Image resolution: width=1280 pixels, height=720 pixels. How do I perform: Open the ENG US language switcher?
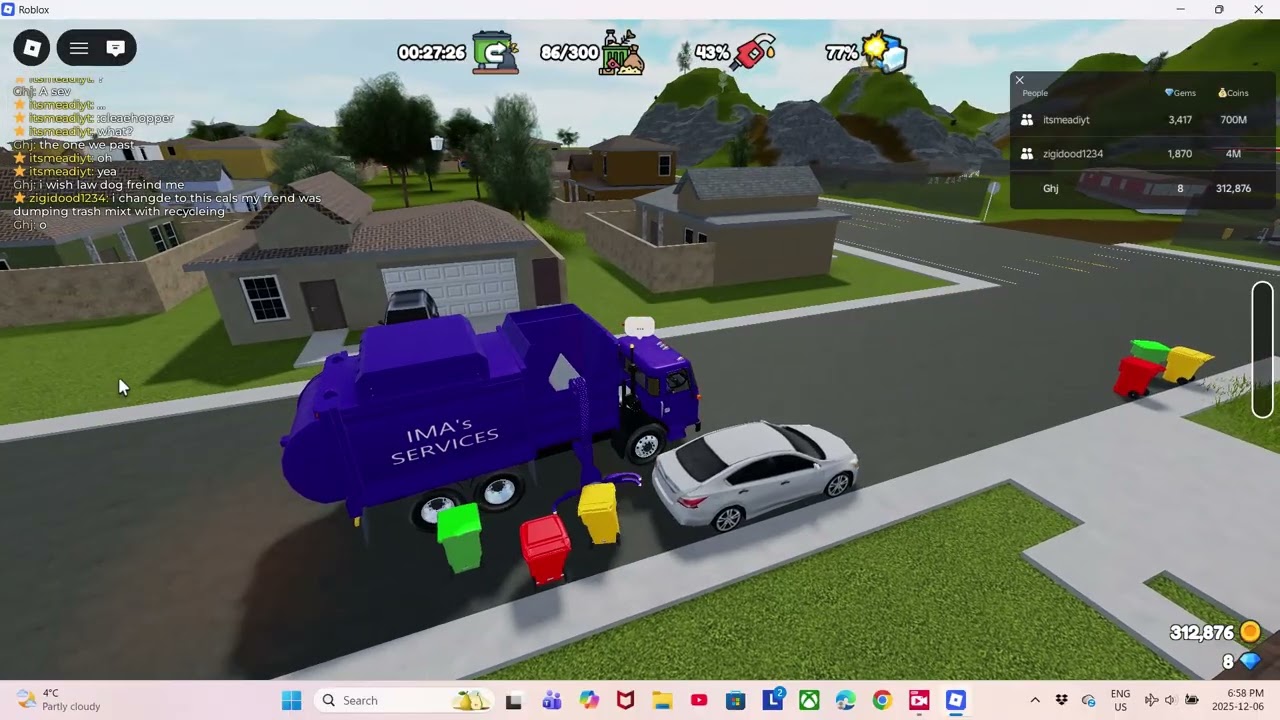(x=1121, y=700)
